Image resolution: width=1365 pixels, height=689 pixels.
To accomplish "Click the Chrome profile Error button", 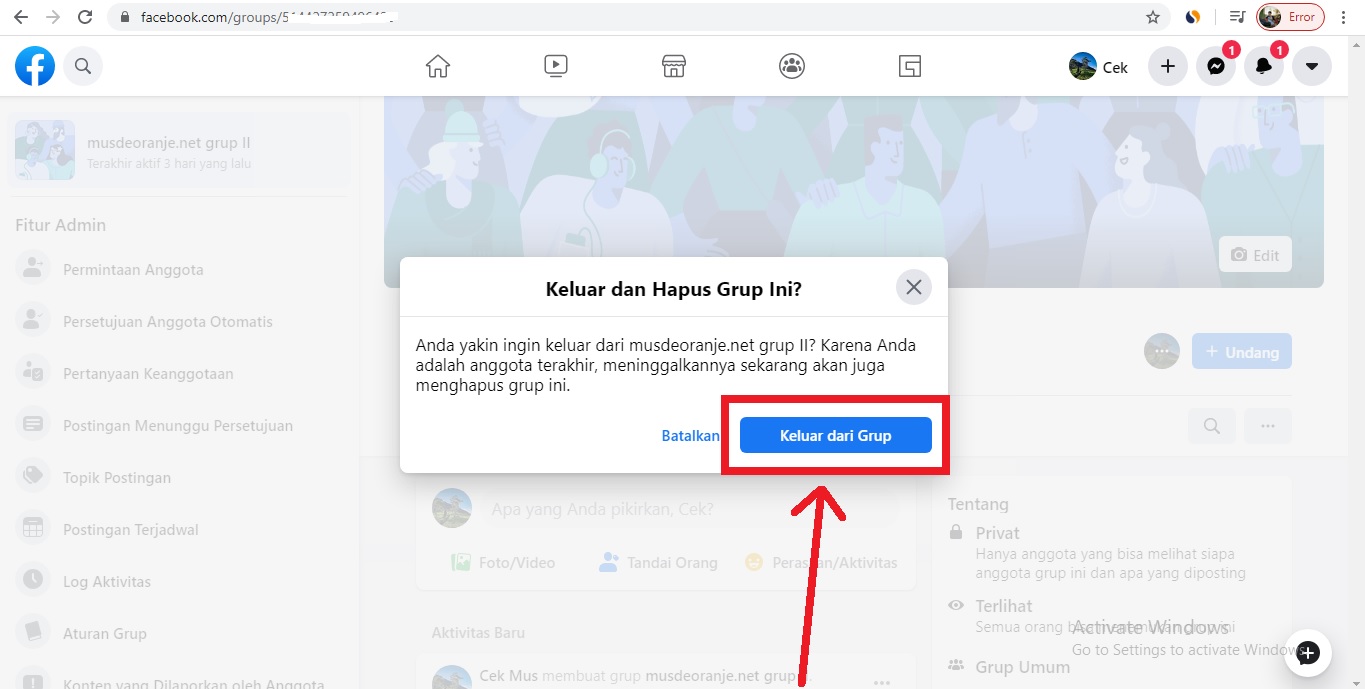I will pos(1291,17).
